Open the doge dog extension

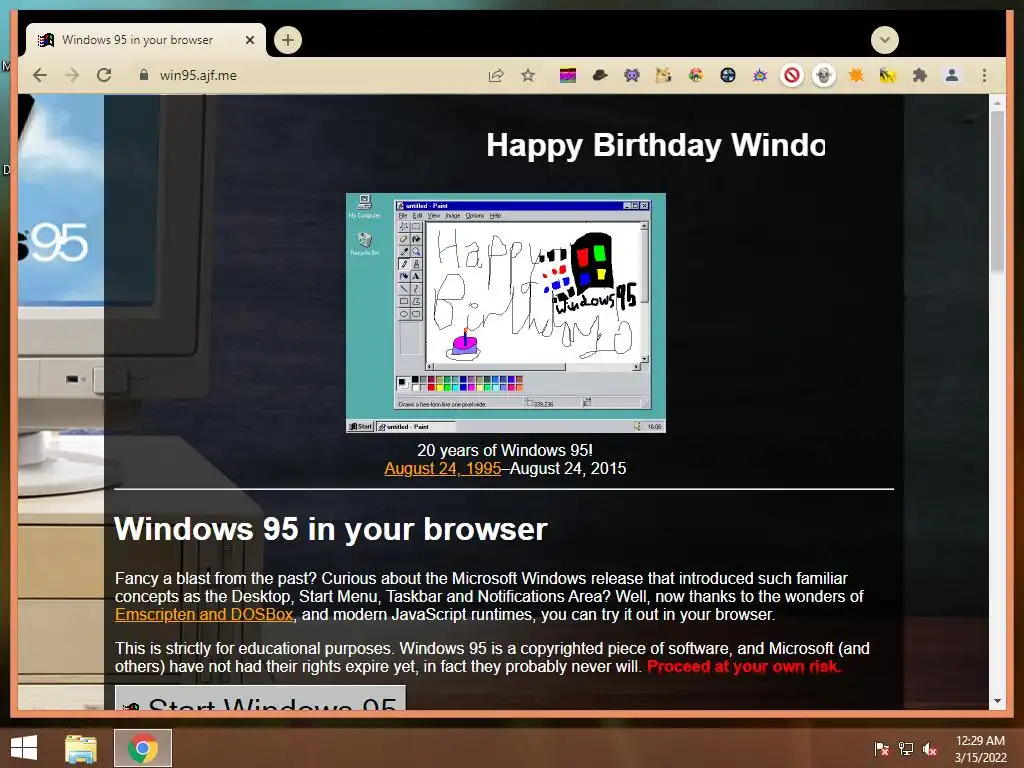(664, 76)
